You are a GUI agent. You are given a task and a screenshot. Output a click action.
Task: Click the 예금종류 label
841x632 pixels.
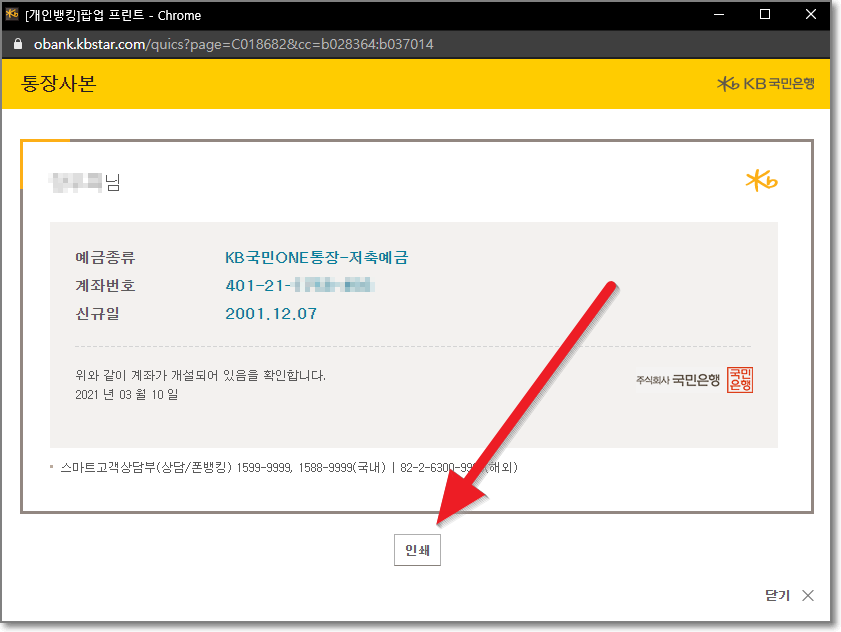point(105,258)
